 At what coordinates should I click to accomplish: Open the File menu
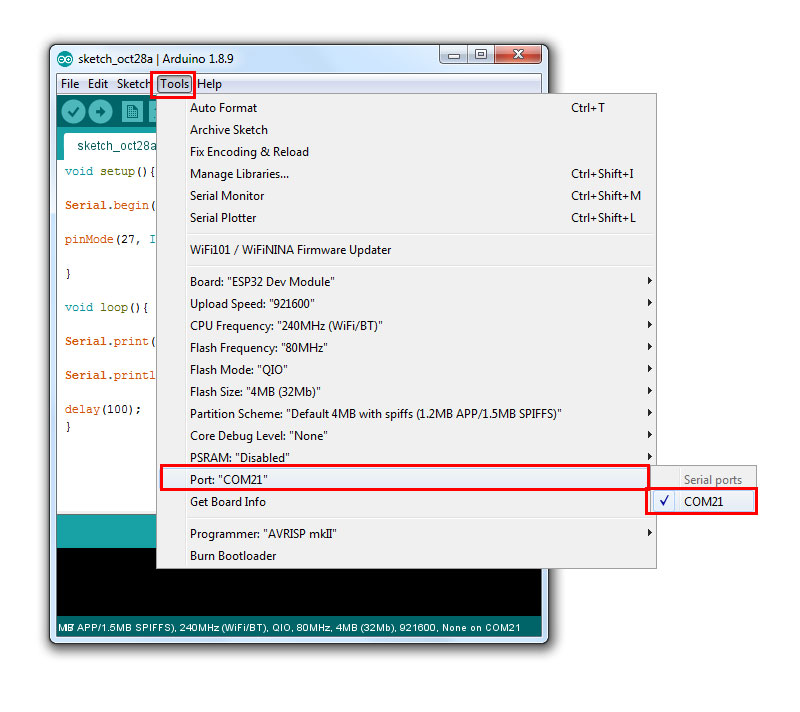pos(70,84)
